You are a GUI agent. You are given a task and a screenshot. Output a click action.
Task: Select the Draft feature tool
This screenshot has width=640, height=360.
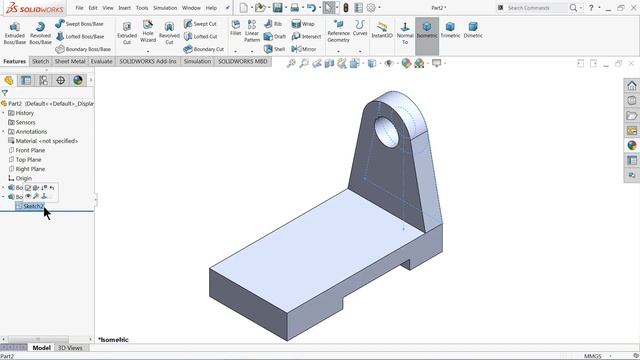tap(275, 36)
